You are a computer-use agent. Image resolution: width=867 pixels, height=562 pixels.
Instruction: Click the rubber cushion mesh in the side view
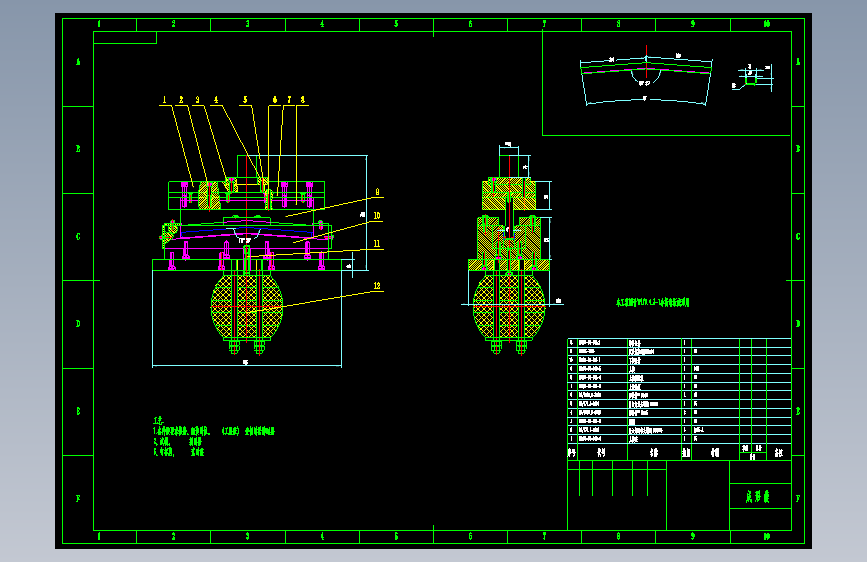(509, 307)
